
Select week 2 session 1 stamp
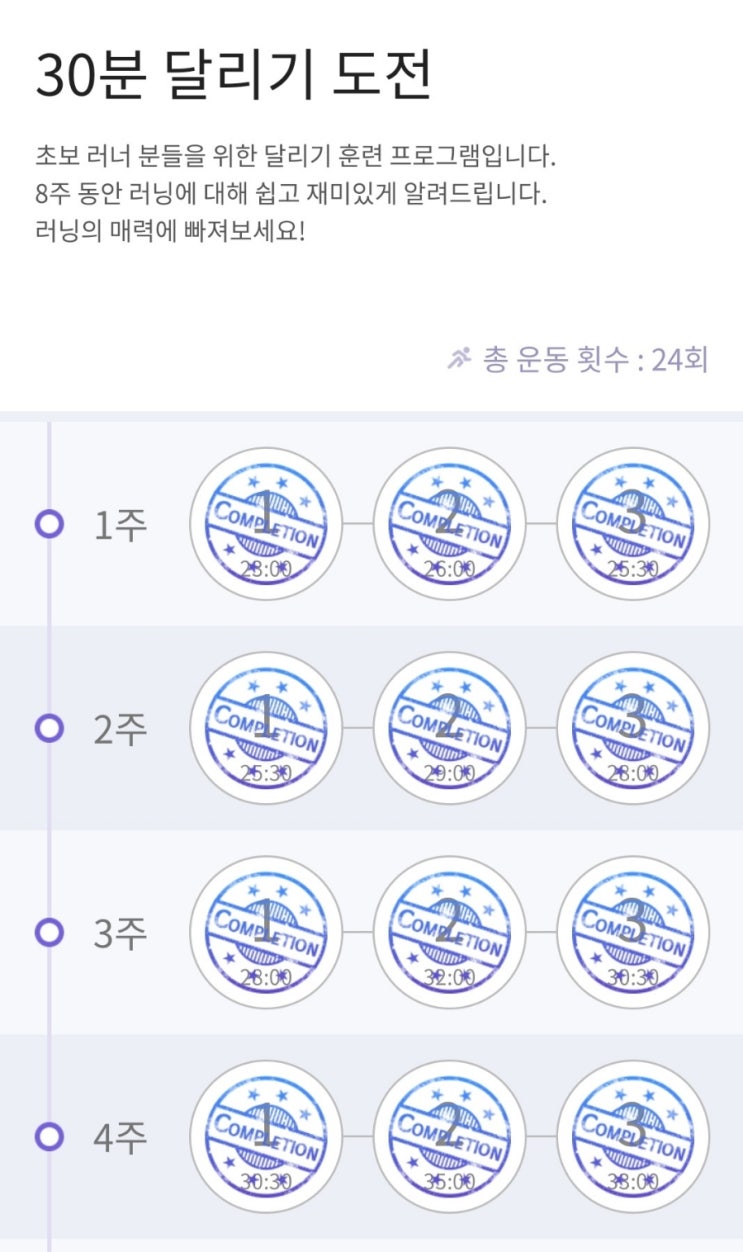click(x=266, y=728)
